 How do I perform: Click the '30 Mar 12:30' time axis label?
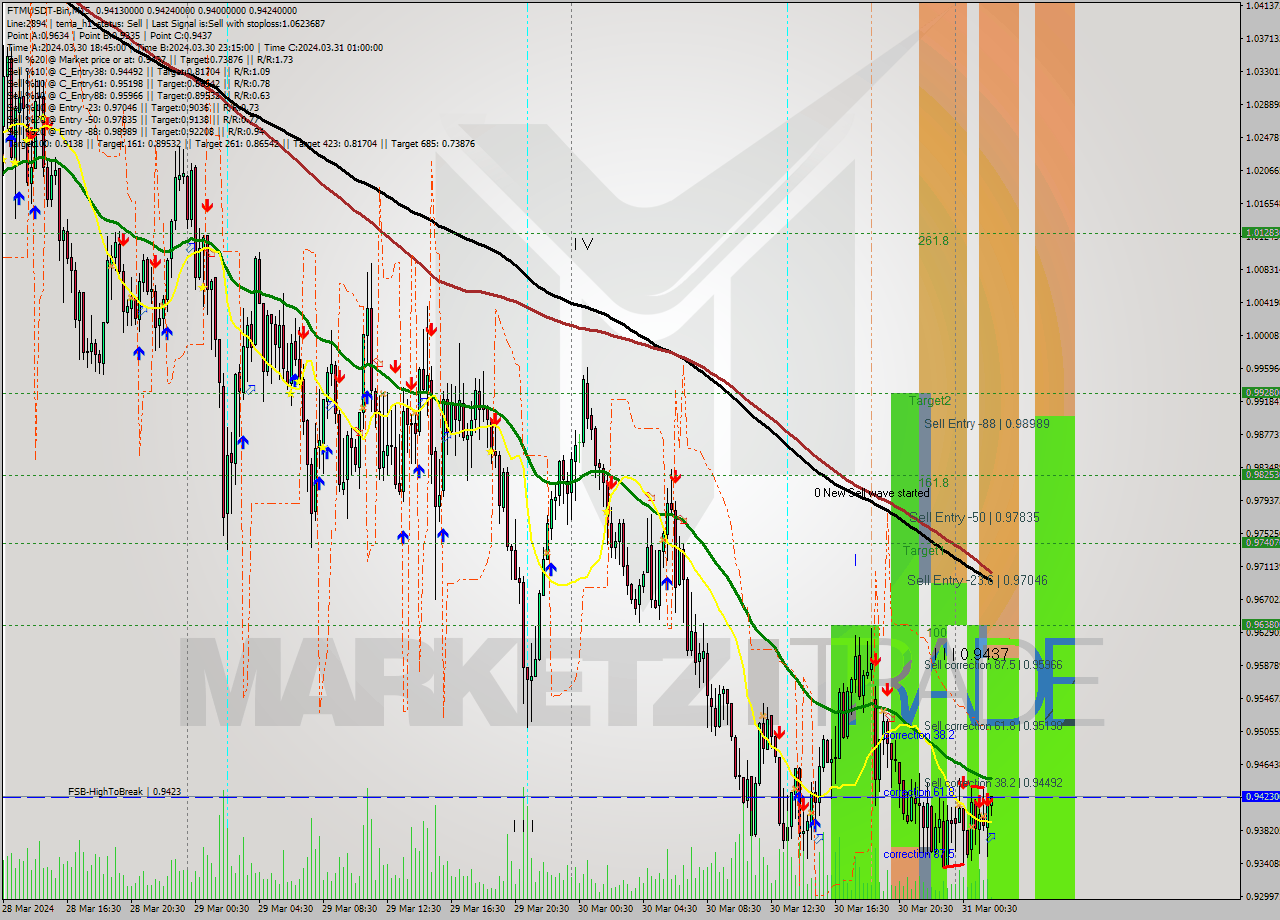[798, 909]
